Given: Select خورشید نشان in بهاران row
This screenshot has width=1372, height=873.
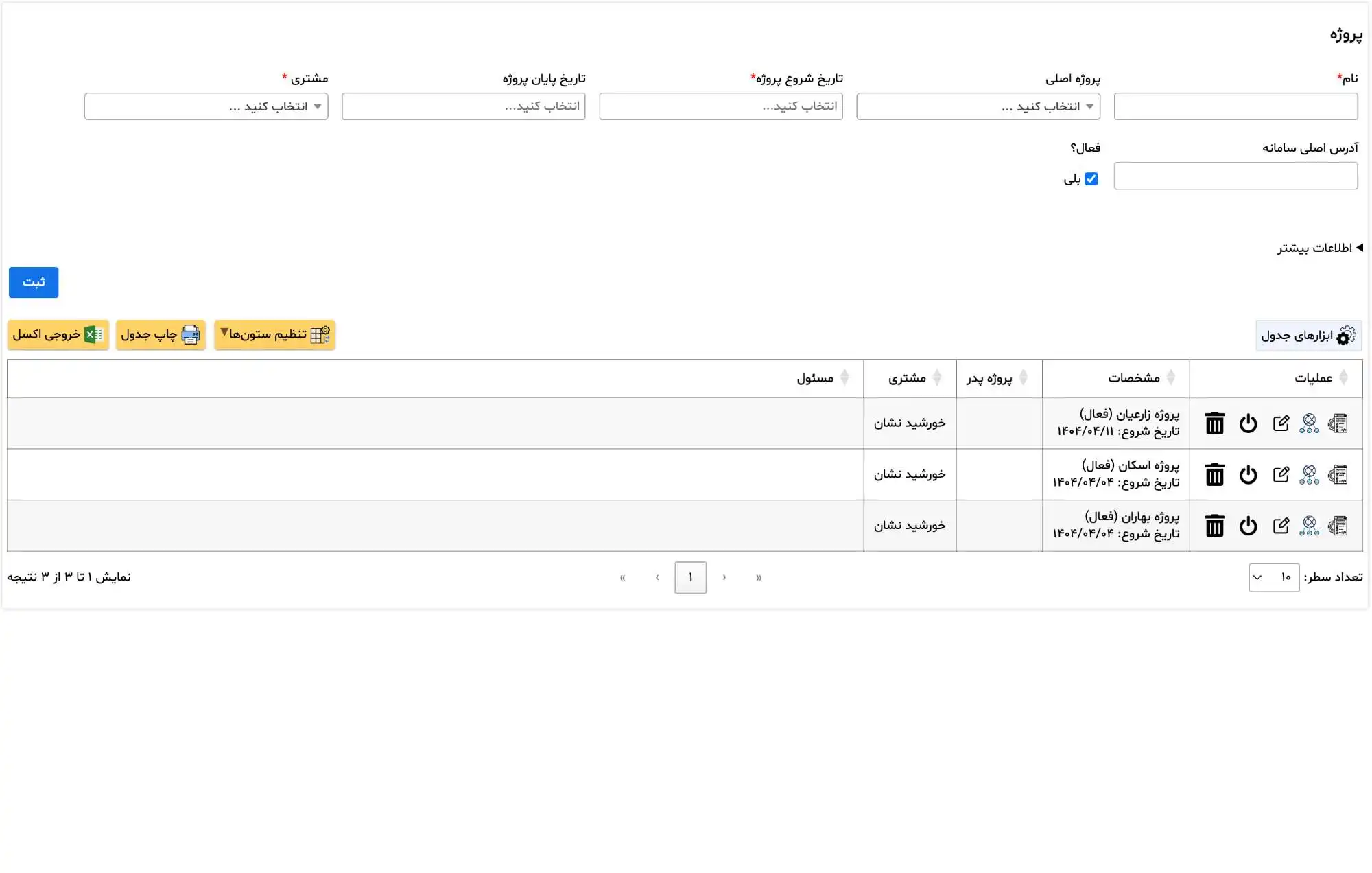Looking at the screenshot, I should click(x=910, y=525).
